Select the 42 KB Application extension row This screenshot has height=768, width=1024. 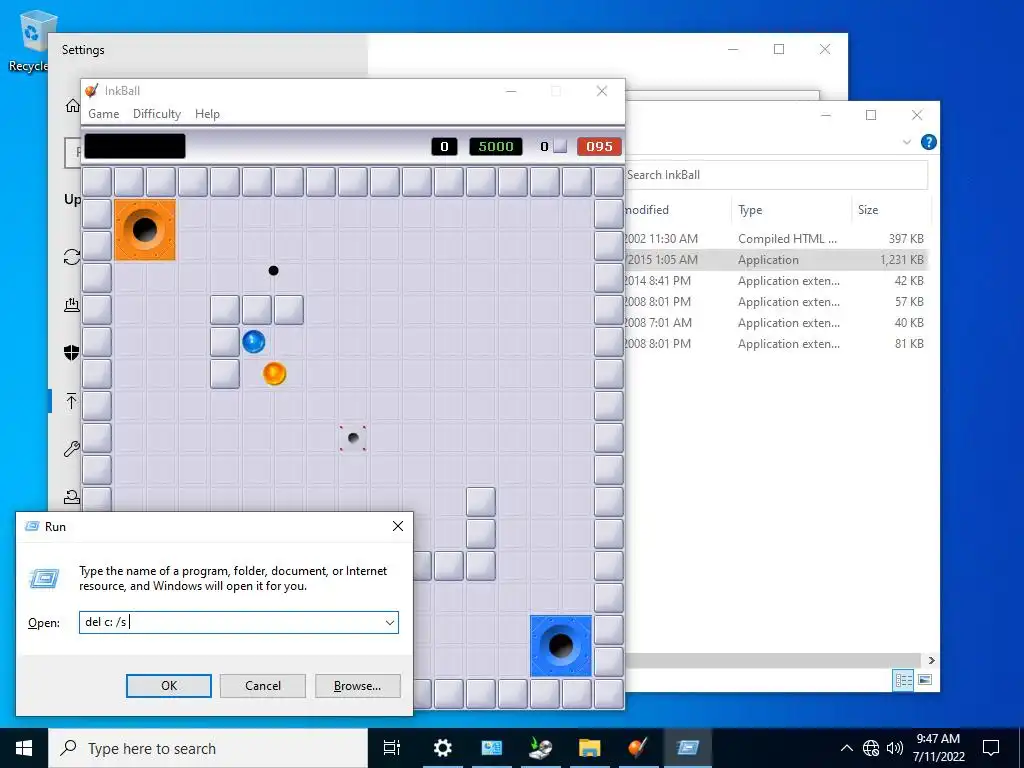click(x=776, y=281)
